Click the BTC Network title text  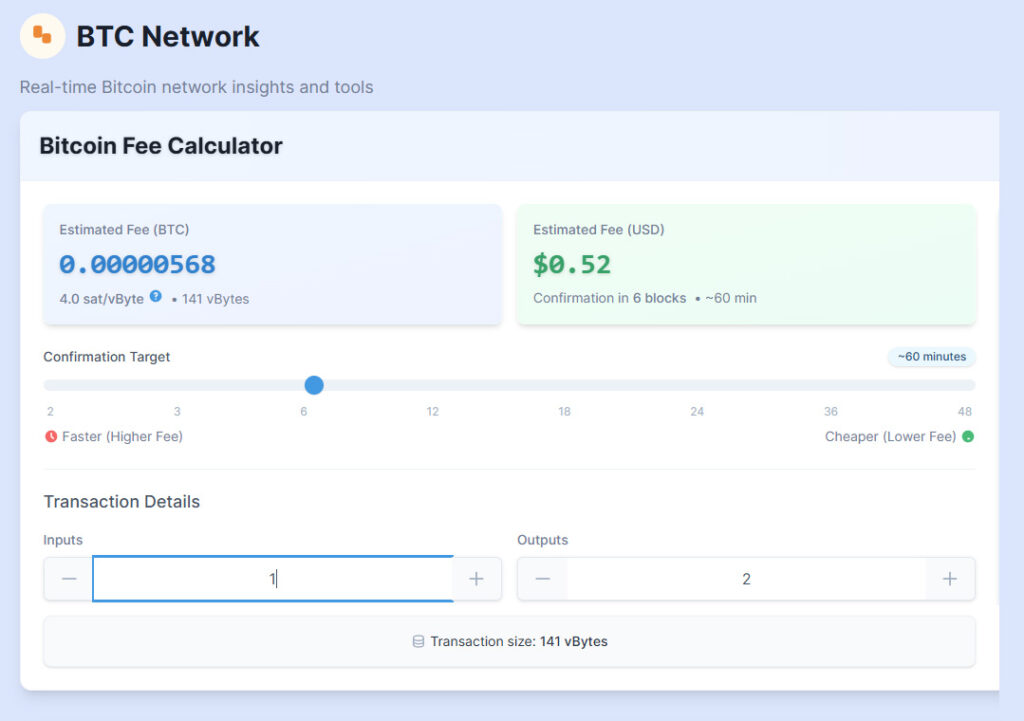click(168, 37)
